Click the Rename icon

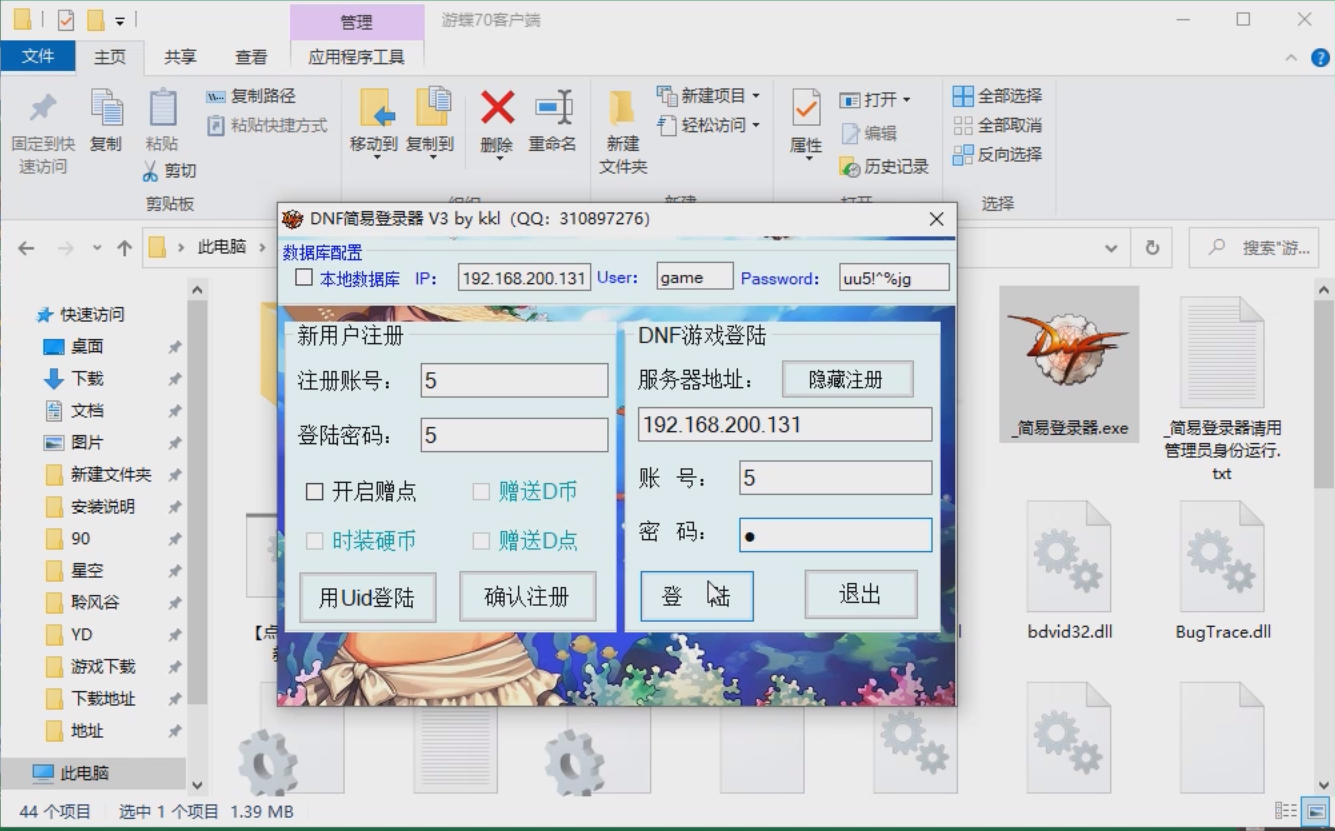553,107
